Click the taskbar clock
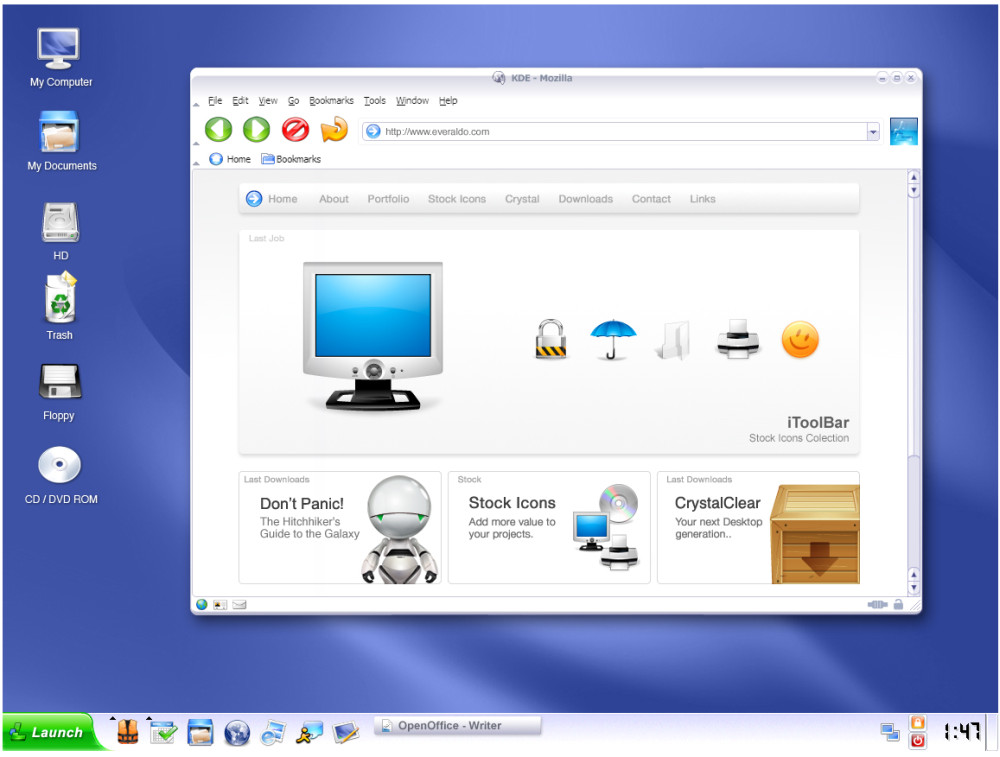This screenshot has height=757, width=1000. [961, 732]
